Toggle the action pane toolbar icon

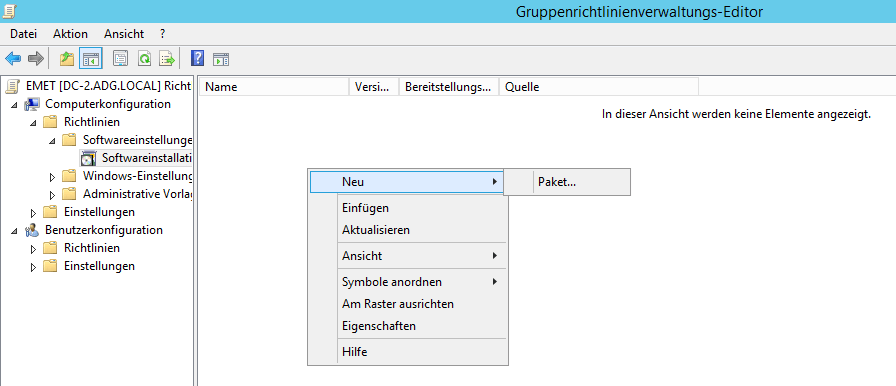[221, 59]
